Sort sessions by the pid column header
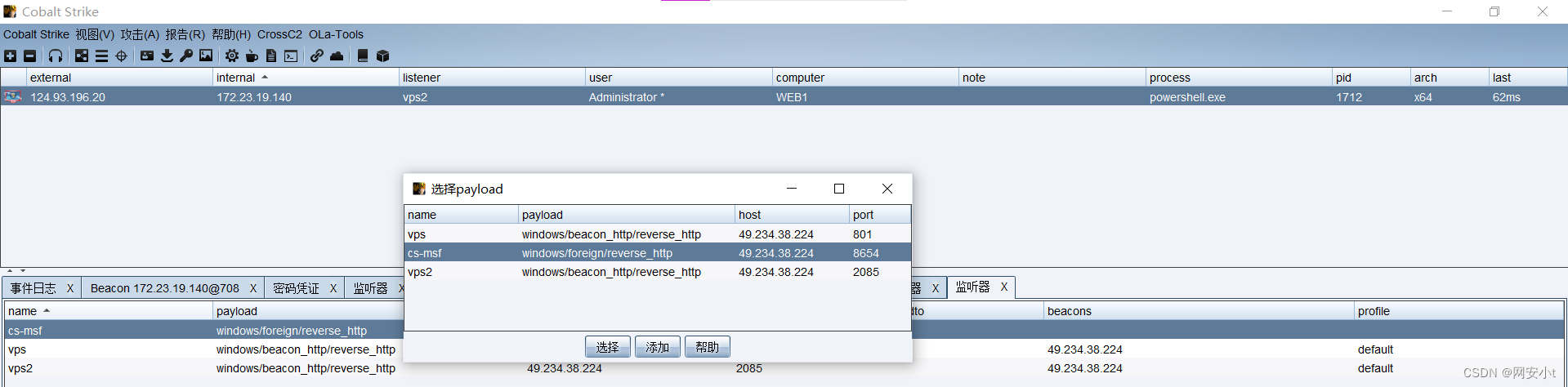 coord(1371,78)
